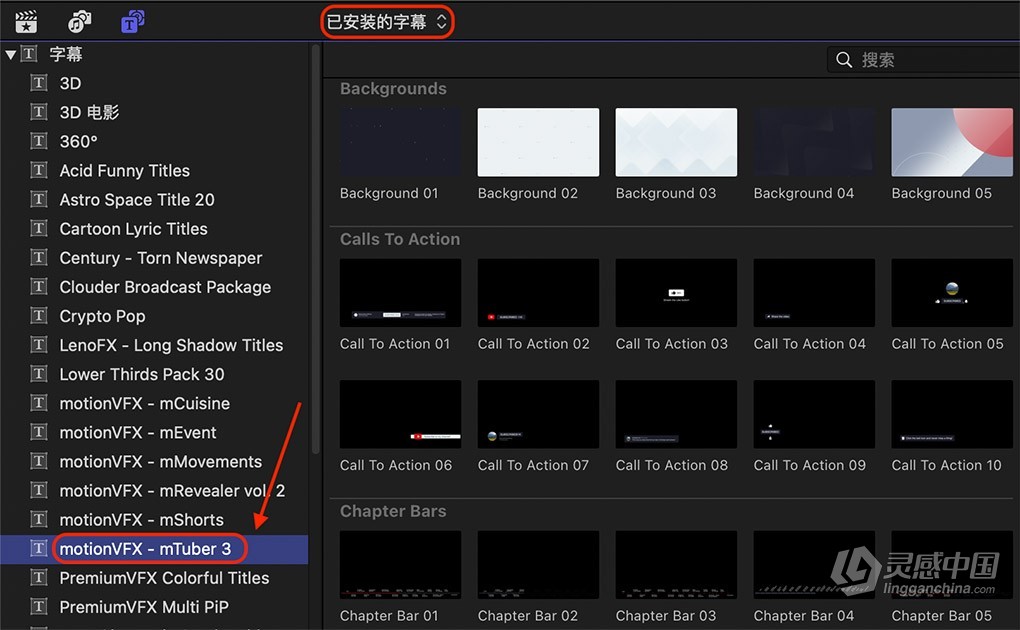Select the Chapter Bar 03 thumbnail
Viewport: 1020px width, 630px height.
[677, 565]
